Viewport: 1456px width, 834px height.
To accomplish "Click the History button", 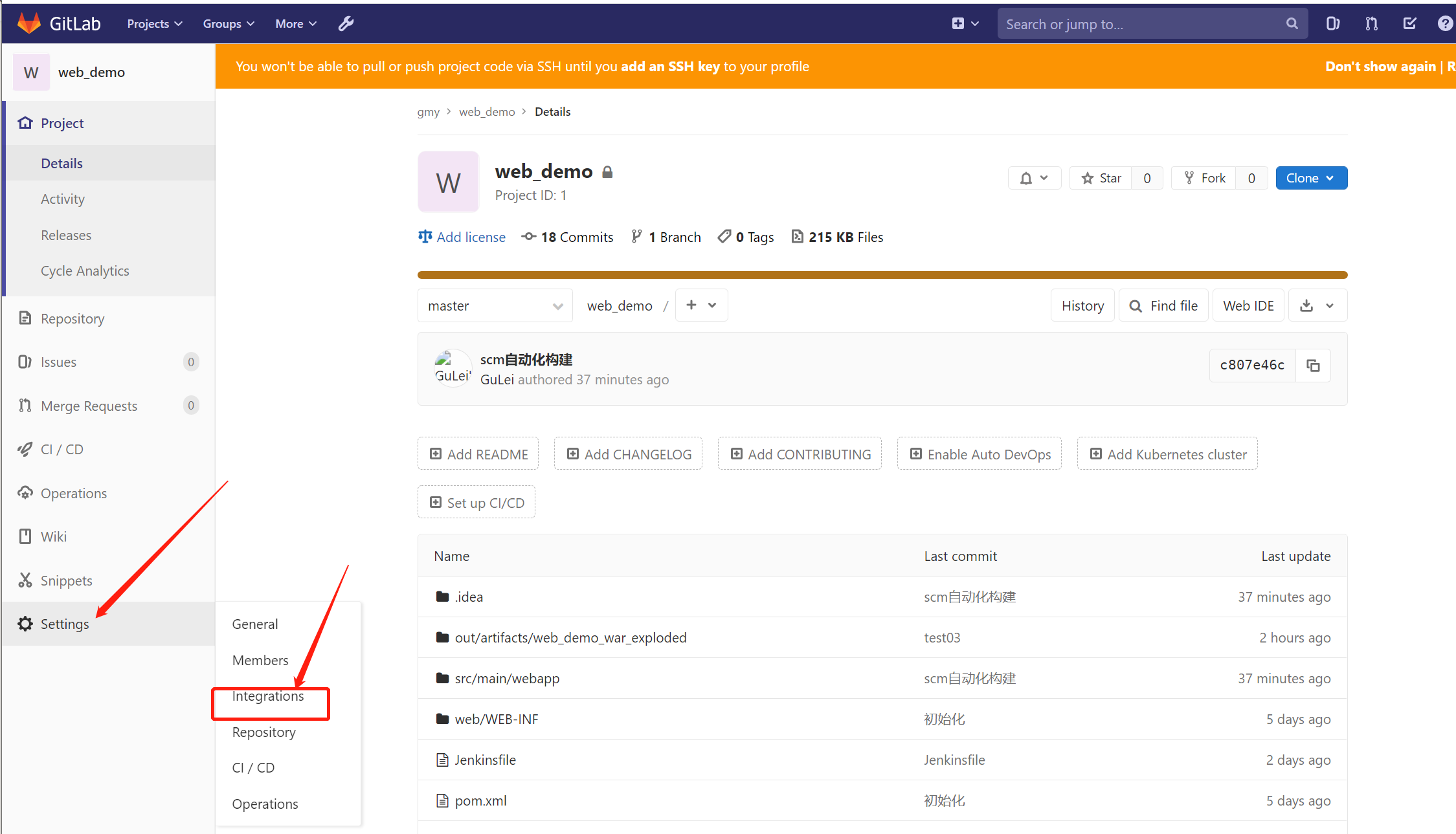I will [x=1082, y=305].
